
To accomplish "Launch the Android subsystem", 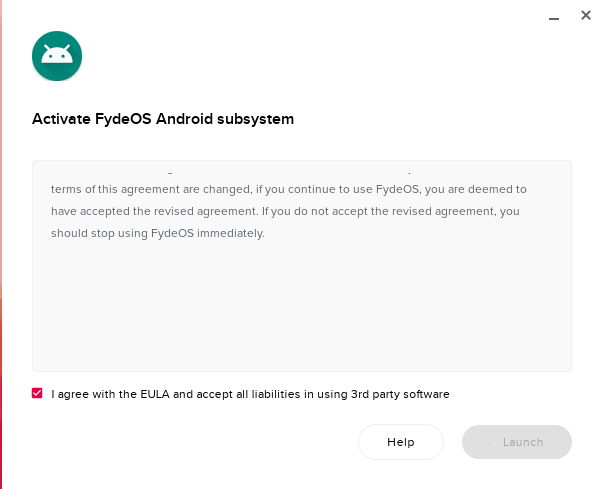I will [x=517, y=442].
